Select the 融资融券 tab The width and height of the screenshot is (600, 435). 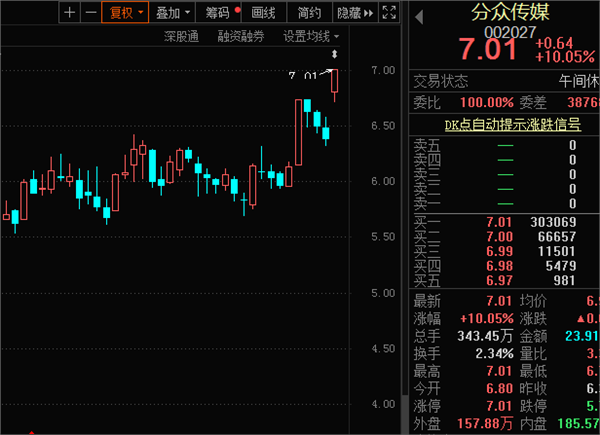241,36
